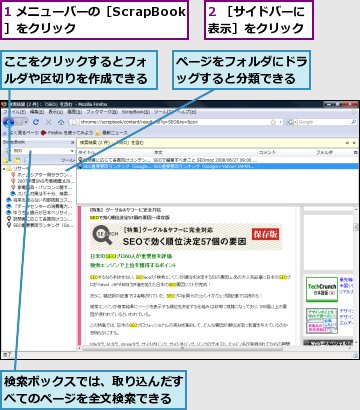
Task: Click the red 保存版 badge
Action: pyautogui.click(x=265, y=234)
